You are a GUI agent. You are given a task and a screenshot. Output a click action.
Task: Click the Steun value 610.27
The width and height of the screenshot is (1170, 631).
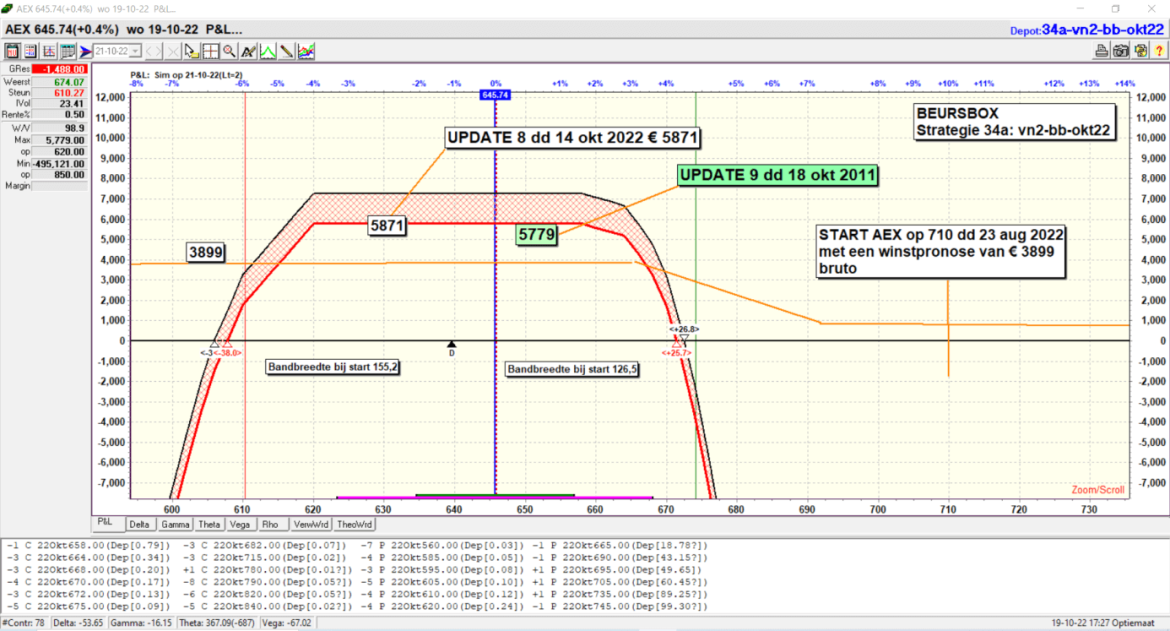[x=60, y=93]
